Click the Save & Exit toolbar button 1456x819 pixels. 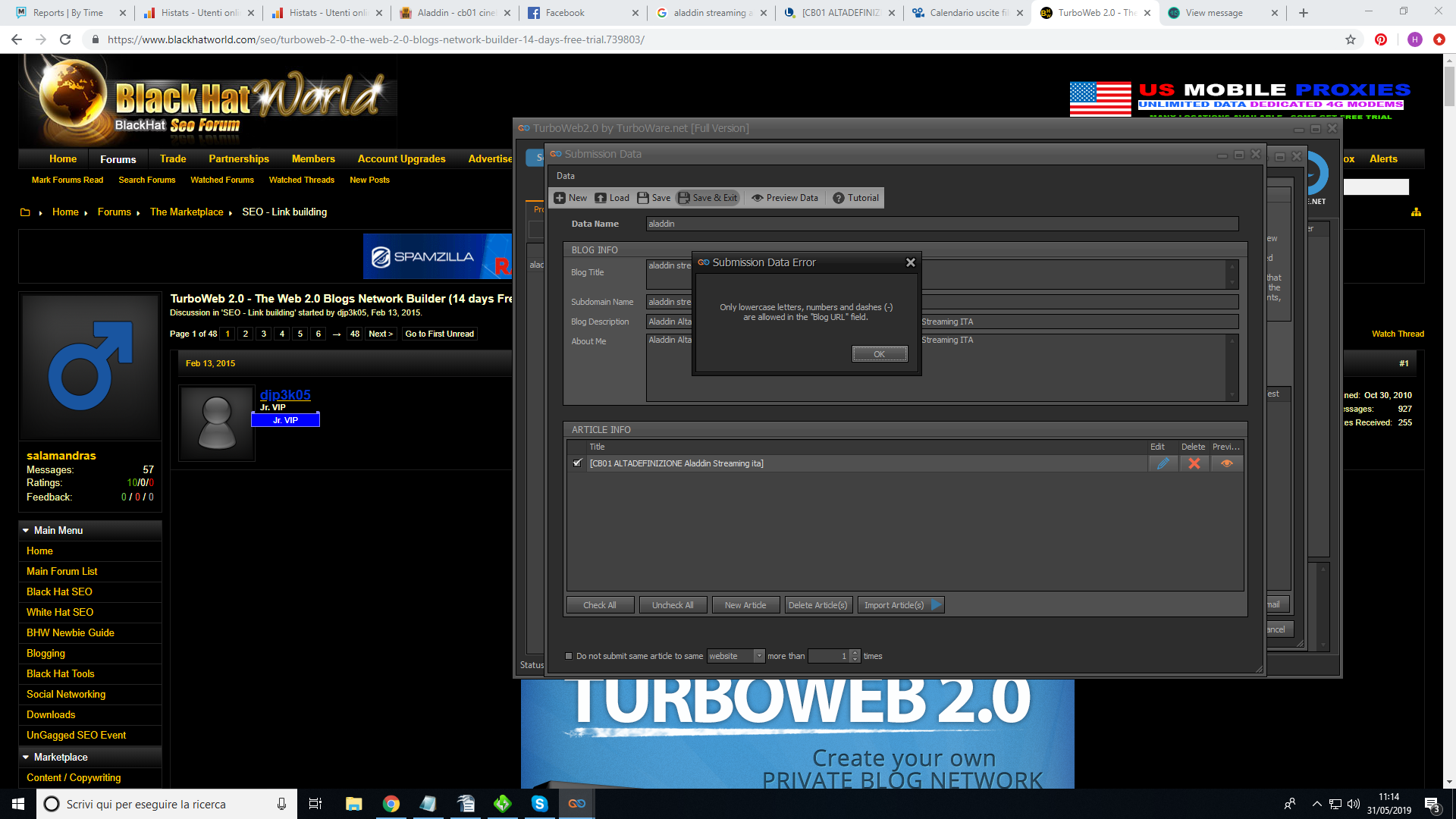708,198
